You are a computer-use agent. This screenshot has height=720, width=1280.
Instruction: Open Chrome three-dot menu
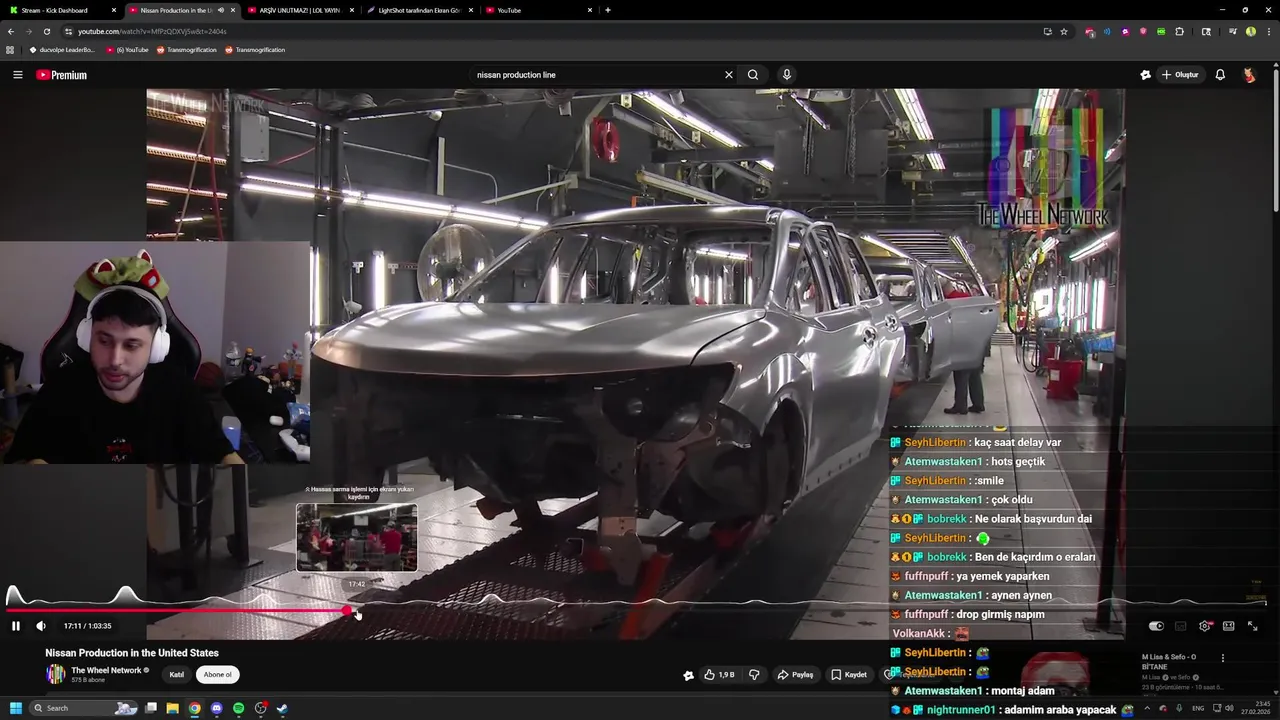[1268, 31]
